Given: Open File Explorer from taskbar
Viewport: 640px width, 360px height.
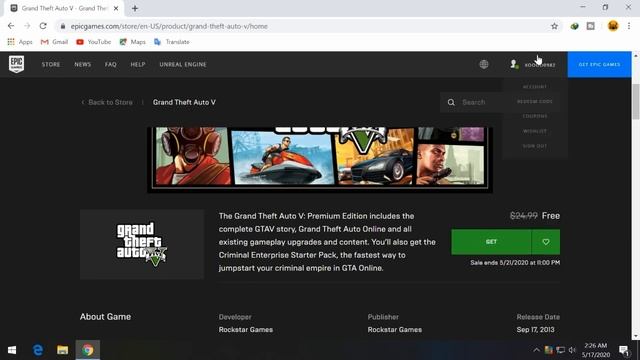Looking at the screenshot, I should click(62, 350).
